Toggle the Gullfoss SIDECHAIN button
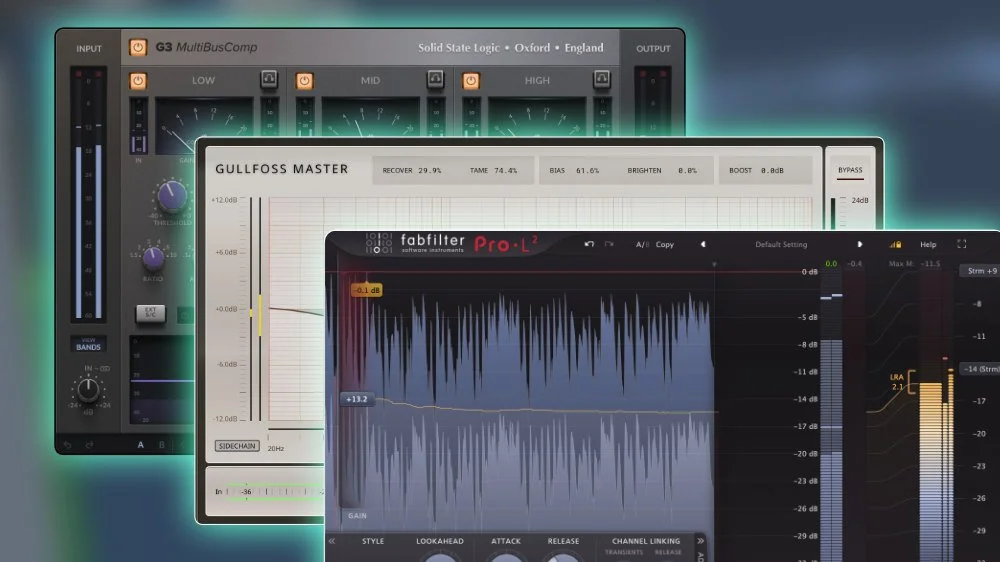 237,446
